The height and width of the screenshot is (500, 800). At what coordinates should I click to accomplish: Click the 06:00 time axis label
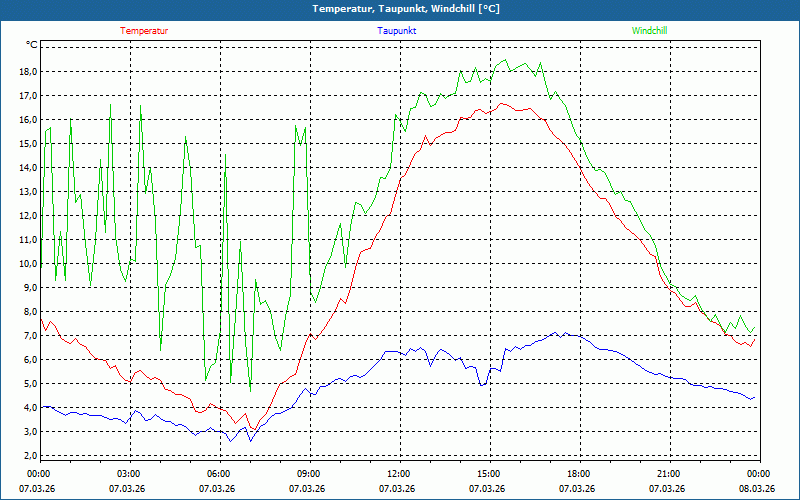(x=218, y=474)
